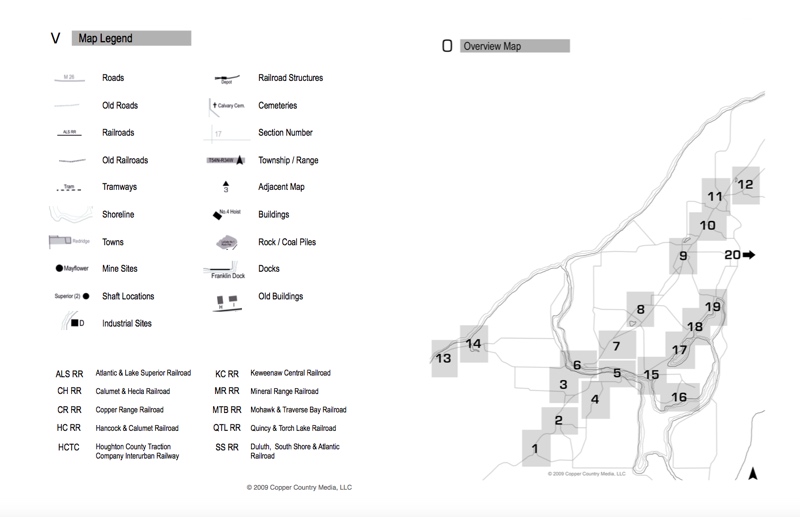Open map tile 13

444,358
